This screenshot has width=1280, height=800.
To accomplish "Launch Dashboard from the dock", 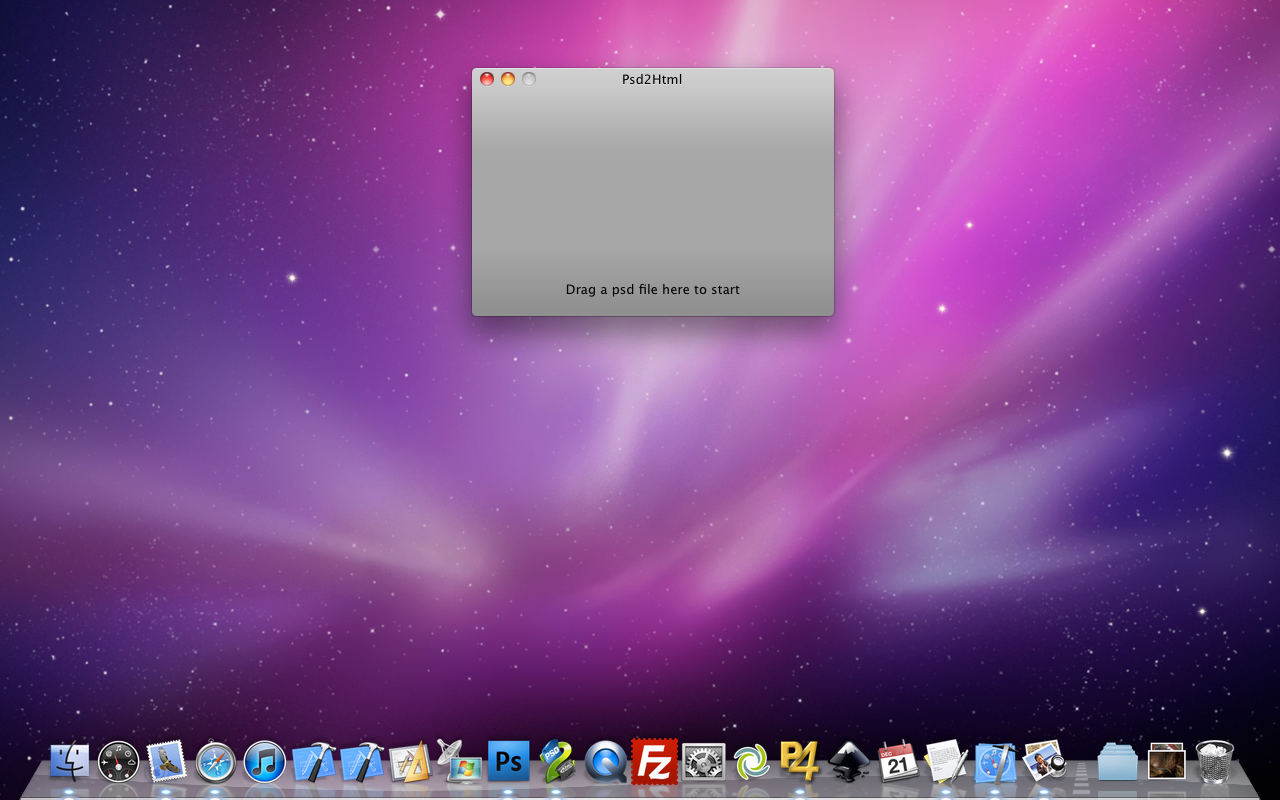I will pyautogui.click(x=118, y=763).
